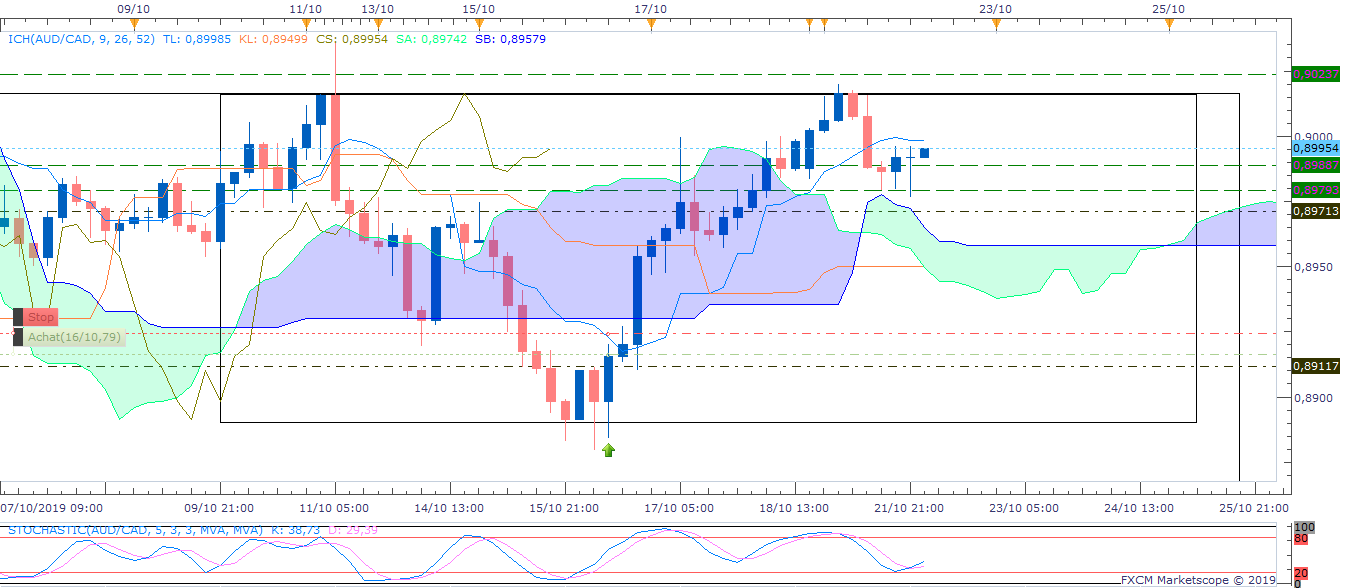Click the Stop order label

pos(40,317)
